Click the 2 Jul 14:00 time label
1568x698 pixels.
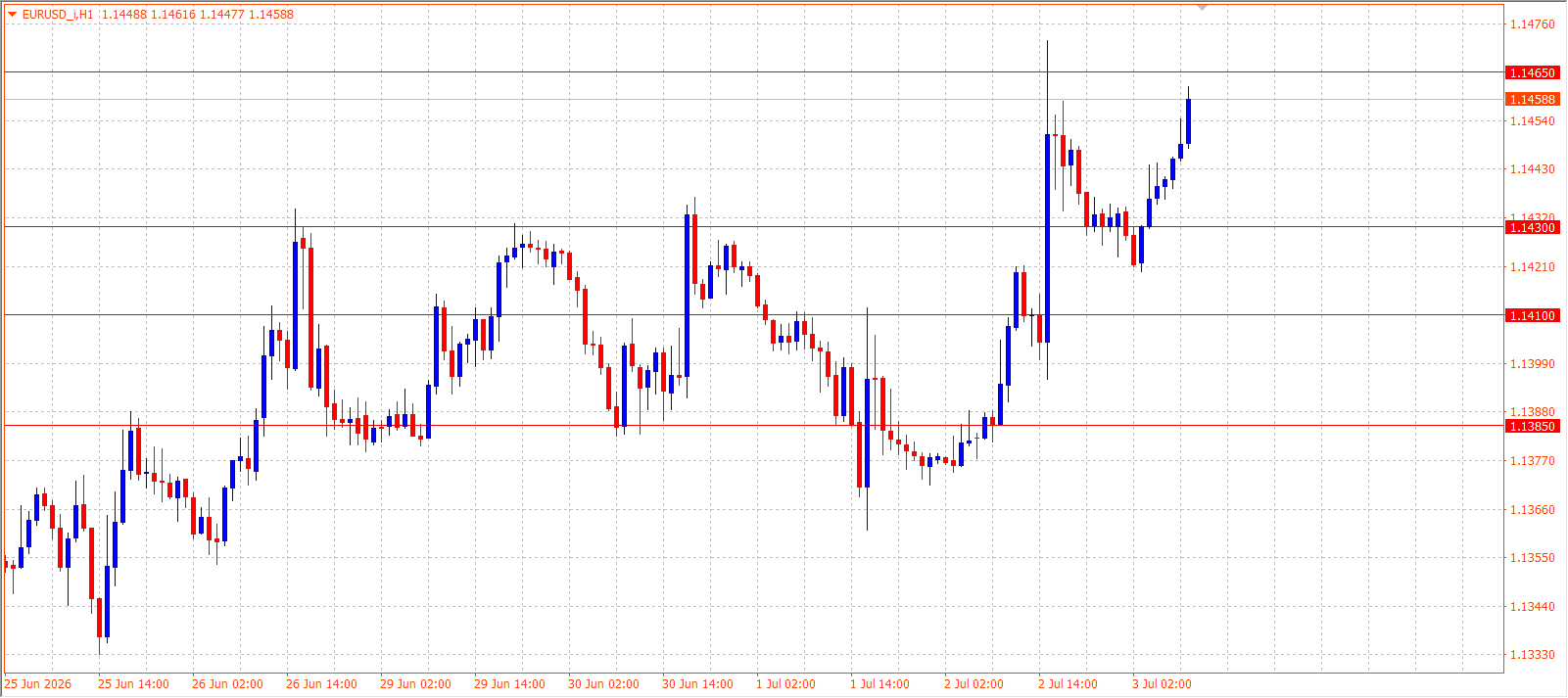(x=1068, y=684)
